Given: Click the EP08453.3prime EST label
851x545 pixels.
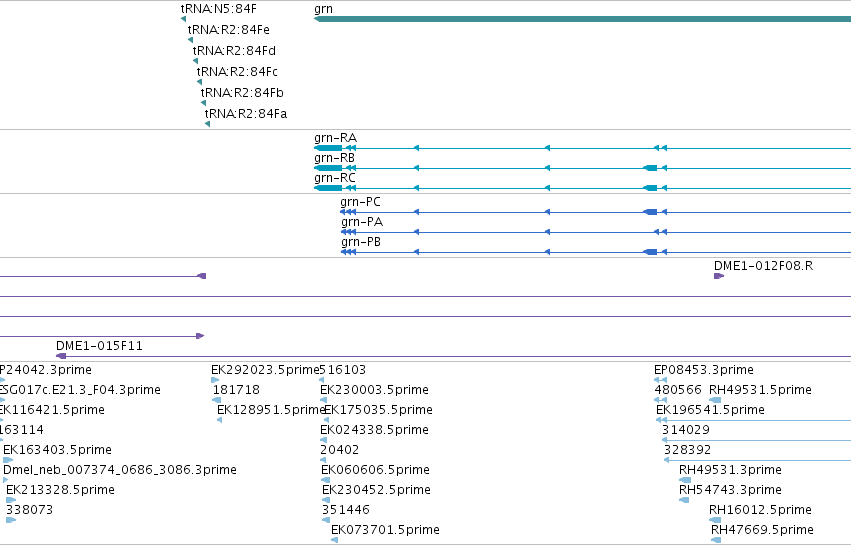Looking at the screenshot, I should 704,370.
